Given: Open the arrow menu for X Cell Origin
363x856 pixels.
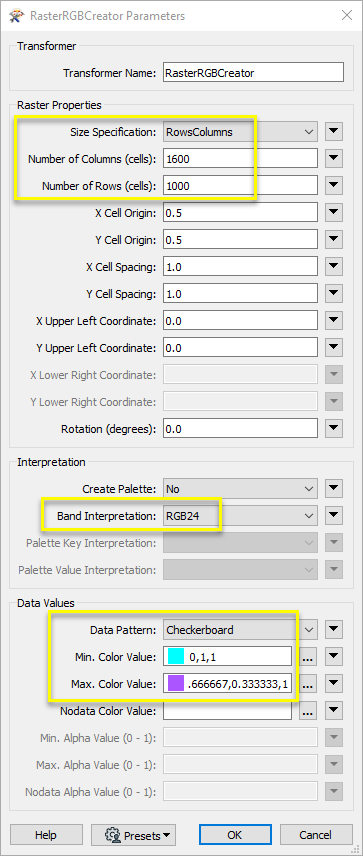Looking at the screenshot, I should [334, 213].
